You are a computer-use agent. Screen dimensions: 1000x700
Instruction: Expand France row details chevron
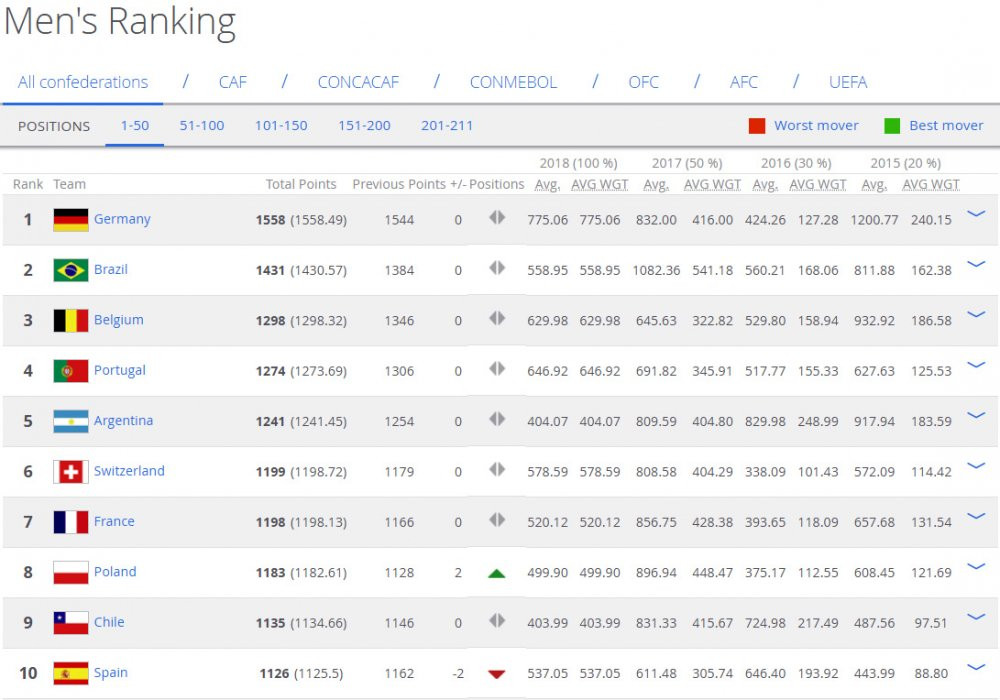[x=976, y=517]
